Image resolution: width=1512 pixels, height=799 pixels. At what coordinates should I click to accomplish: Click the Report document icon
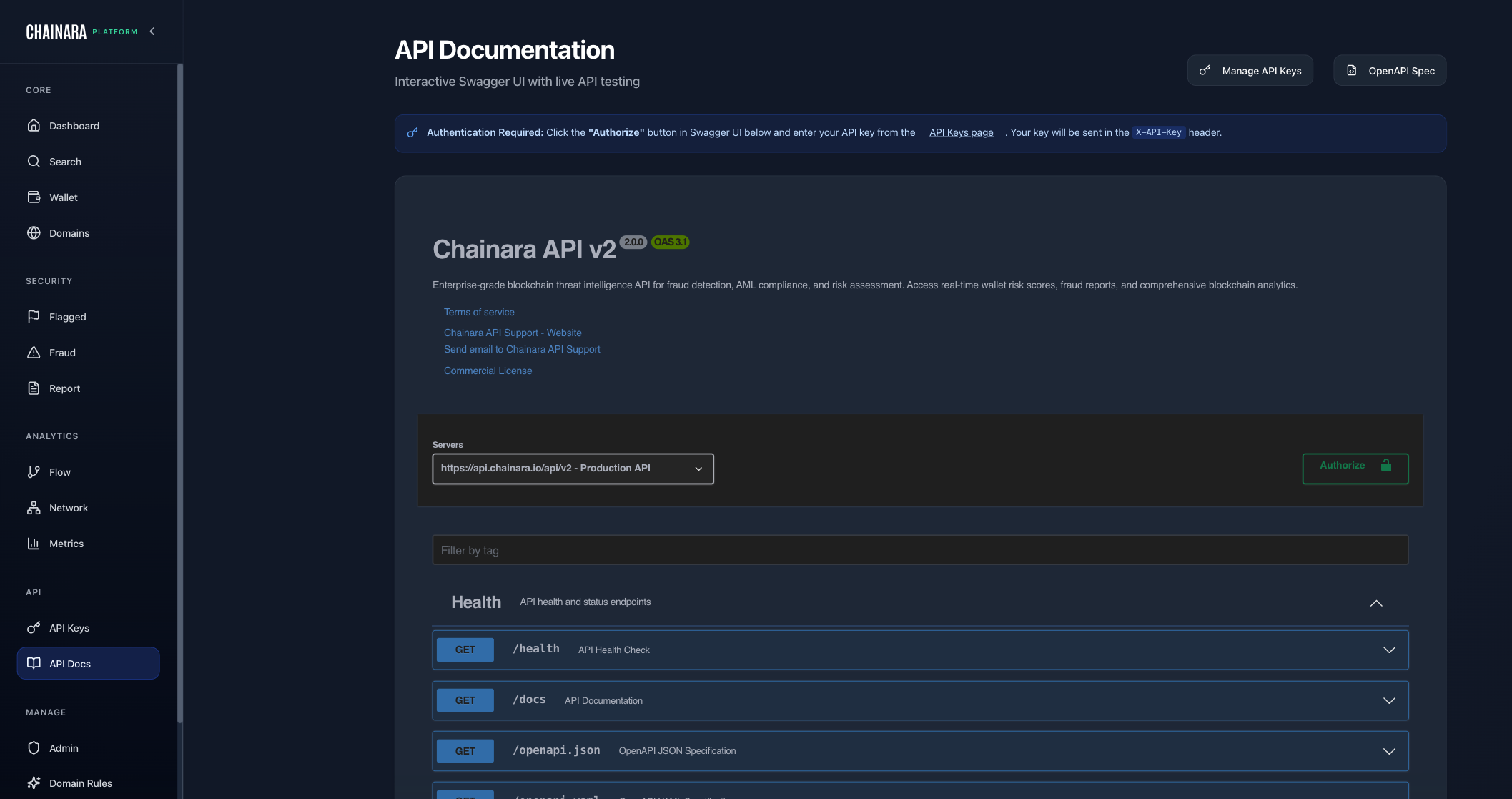[34, 388]
